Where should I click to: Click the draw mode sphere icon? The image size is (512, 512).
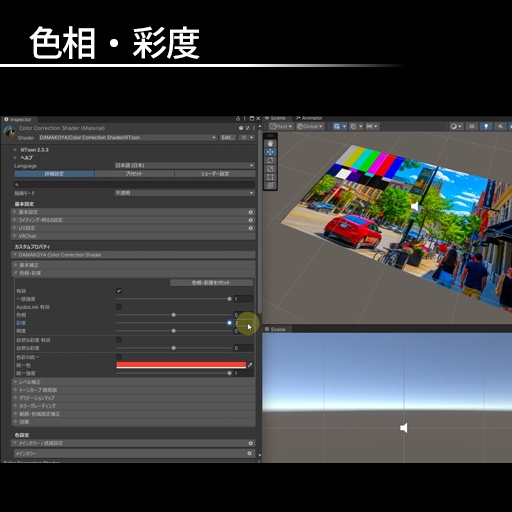click(453, 126)
